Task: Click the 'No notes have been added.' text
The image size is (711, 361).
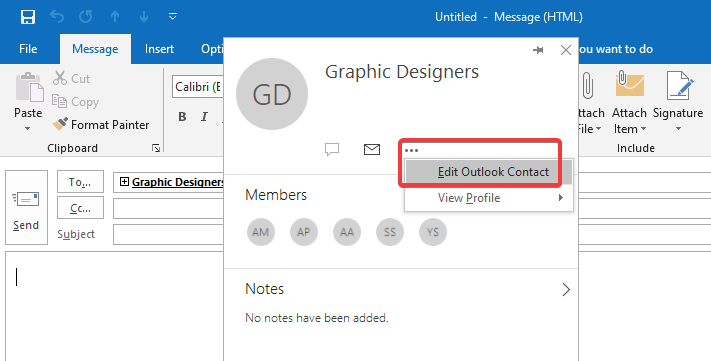Action: point(317,318)
